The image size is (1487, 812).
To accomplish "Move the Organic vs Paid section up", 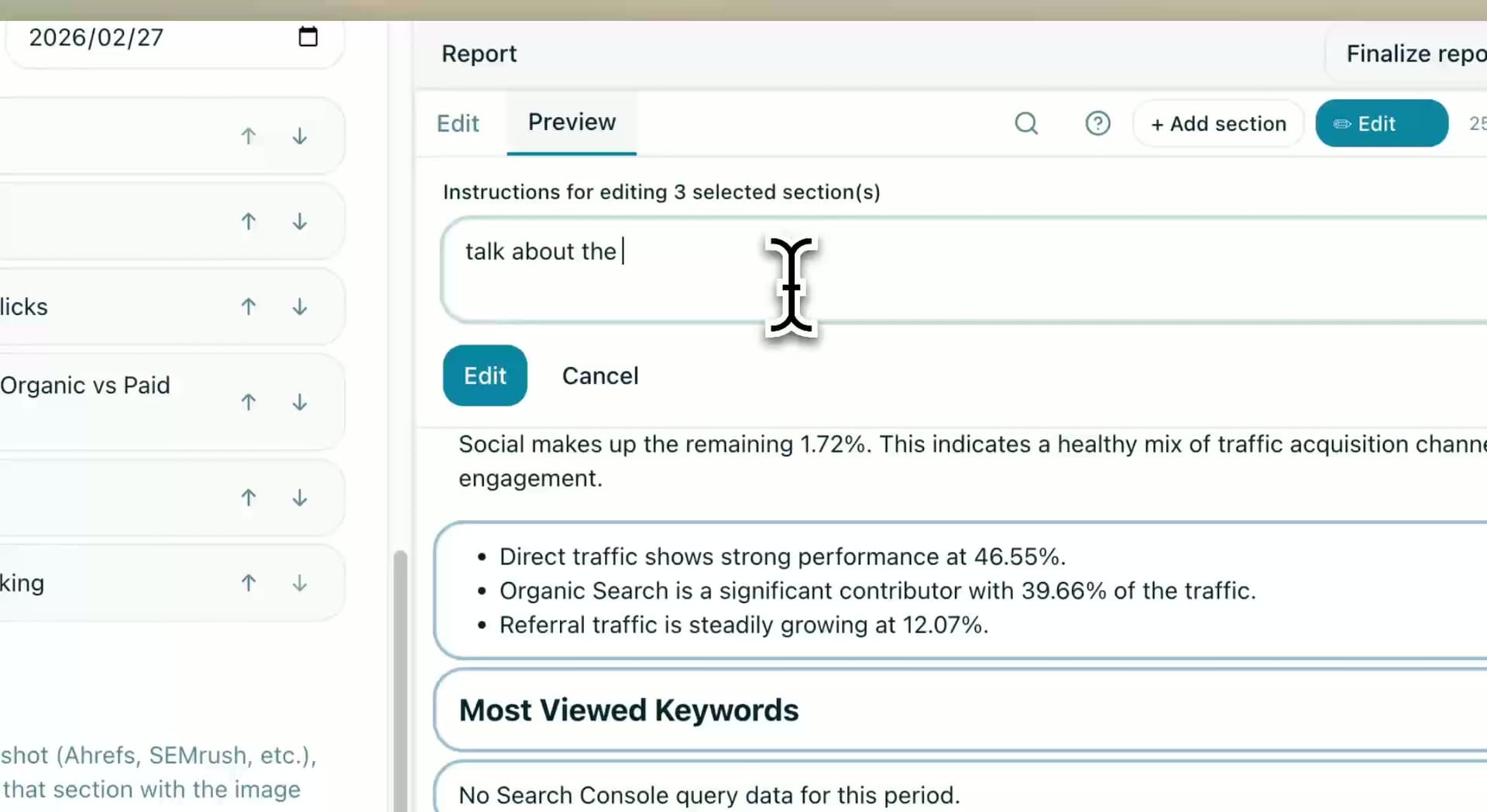I will 248,402.
